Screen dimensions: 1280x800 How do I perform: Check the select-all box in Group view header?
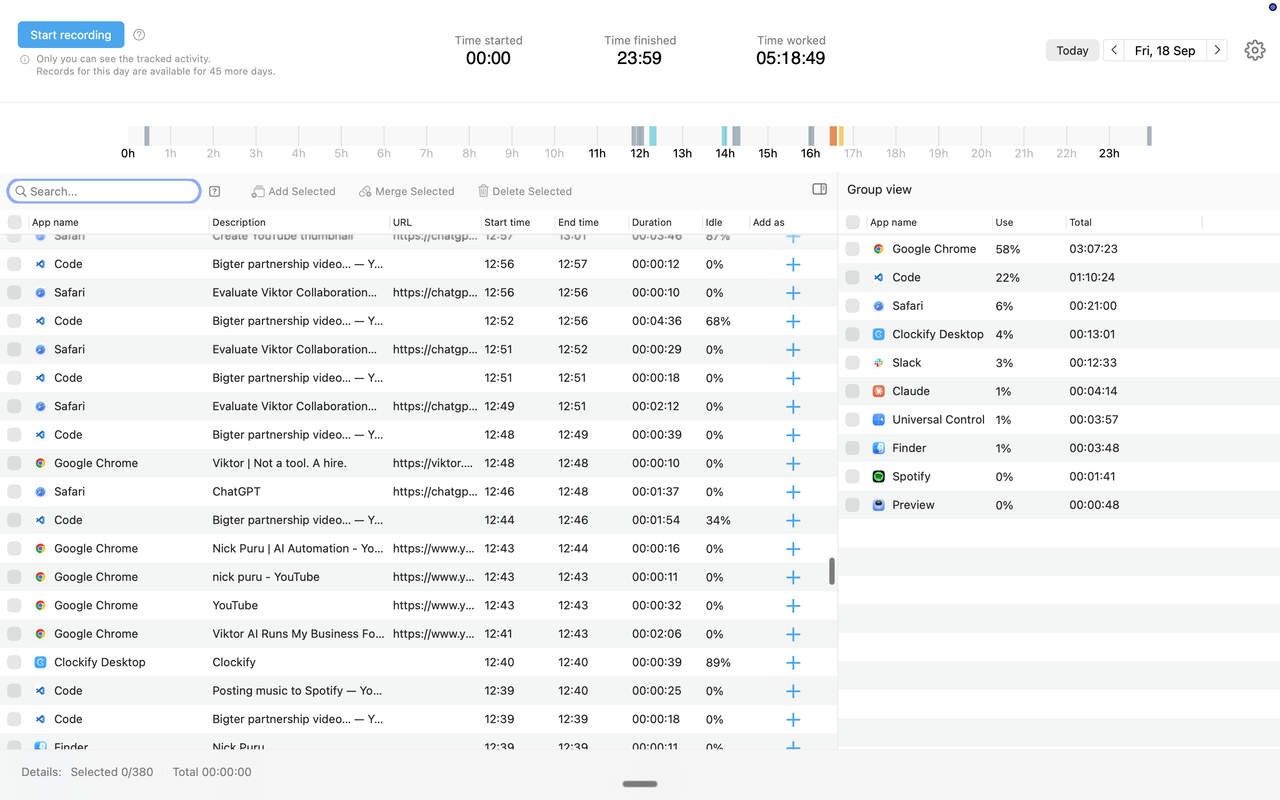click(852, 222)
